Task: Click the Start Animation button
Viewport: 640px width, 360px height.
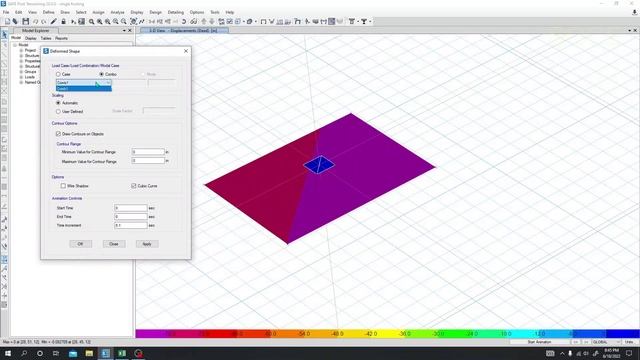Action: (x=540, y=342)
